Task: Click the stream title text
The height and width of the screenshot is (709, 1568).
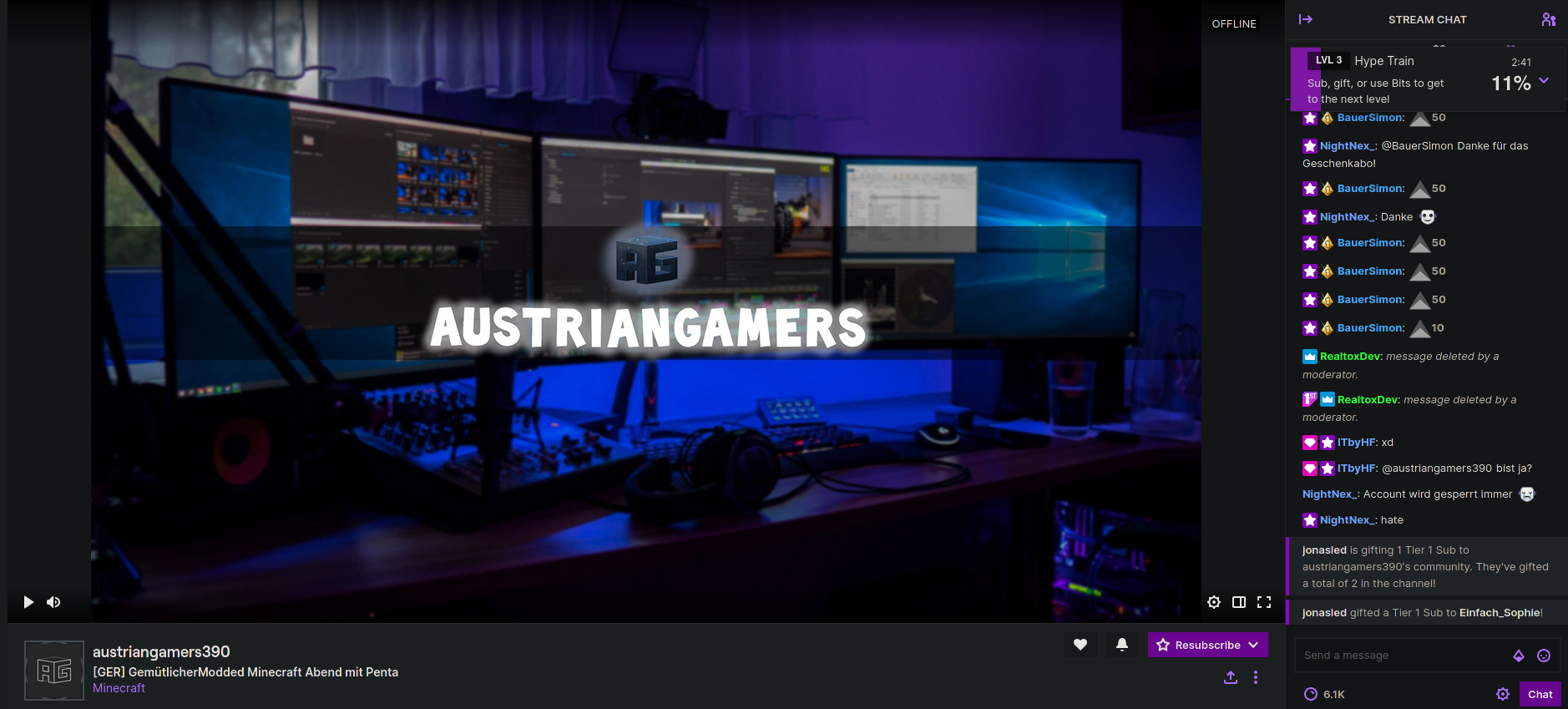Action: 245,672
